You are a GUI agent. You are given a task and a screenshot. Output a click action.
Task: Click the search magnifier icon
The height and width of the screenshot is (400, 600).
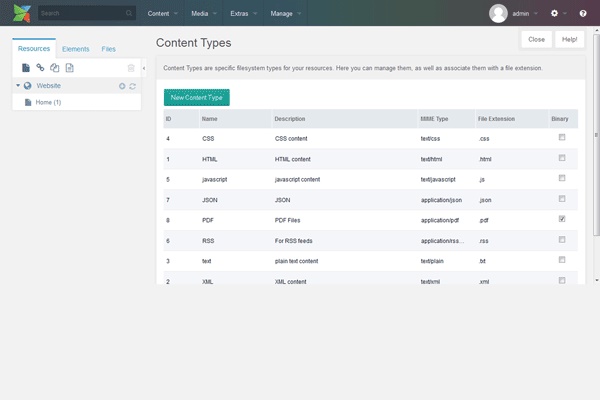pos(129,13)
